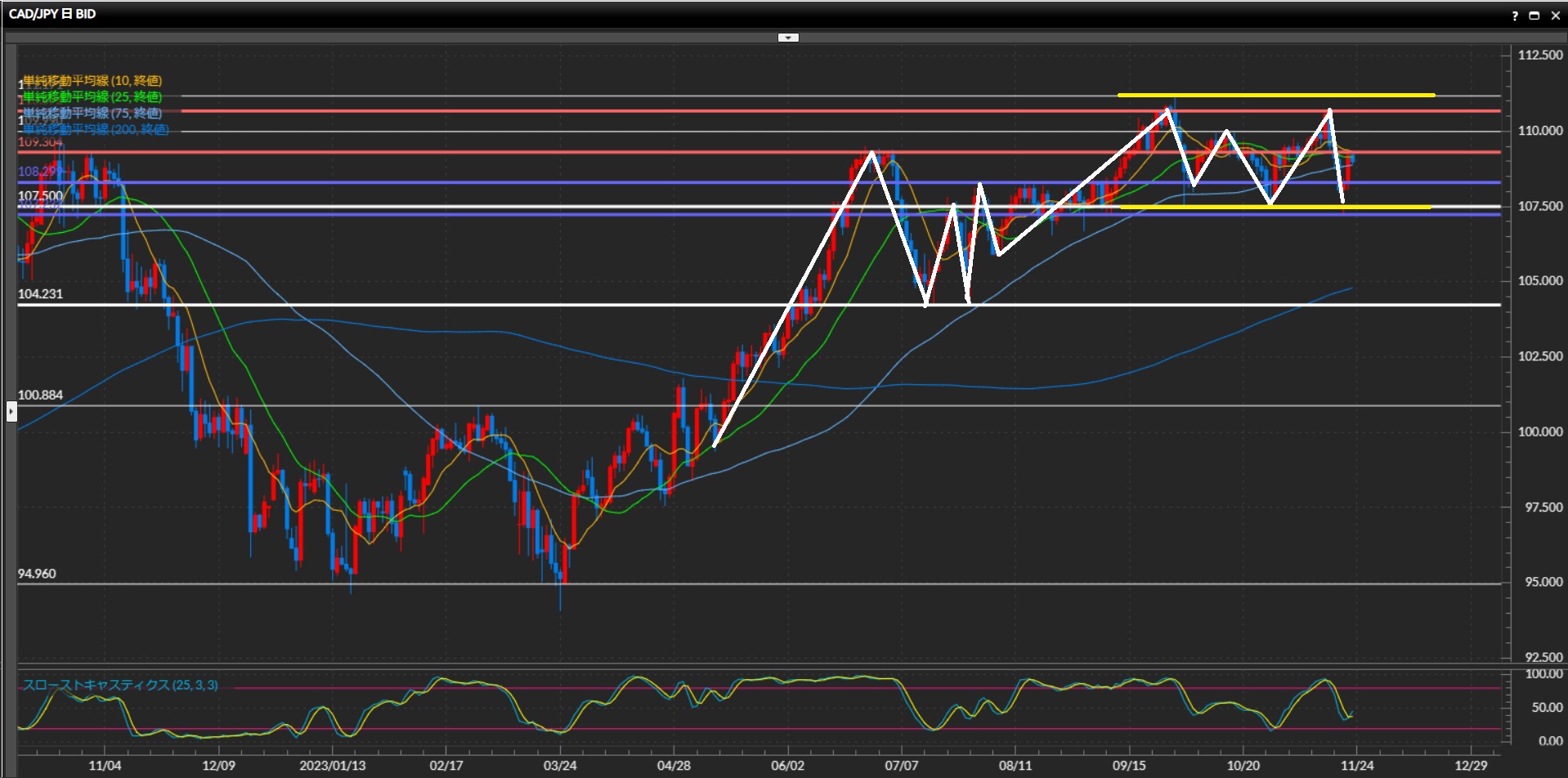Select the red 109.304 line label
1568x778 pixels.
pos(40,142)
